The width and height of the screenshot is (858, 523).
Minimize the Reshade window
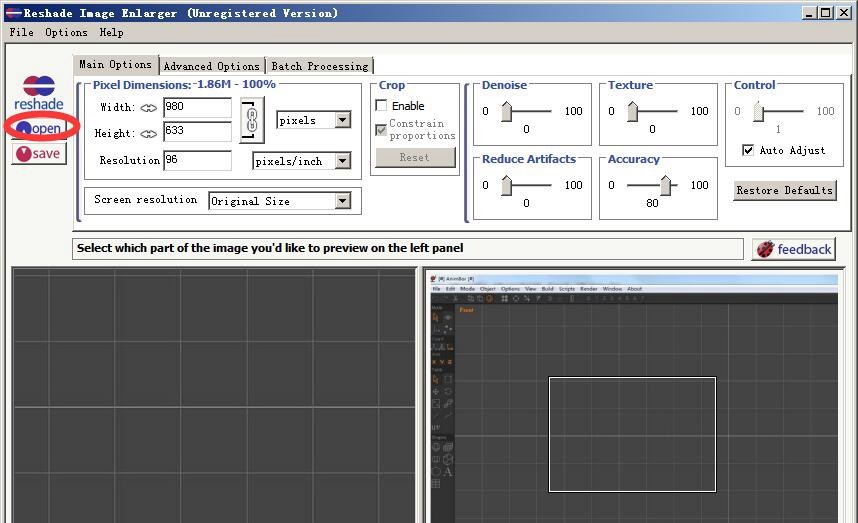[x=809, y=13]
